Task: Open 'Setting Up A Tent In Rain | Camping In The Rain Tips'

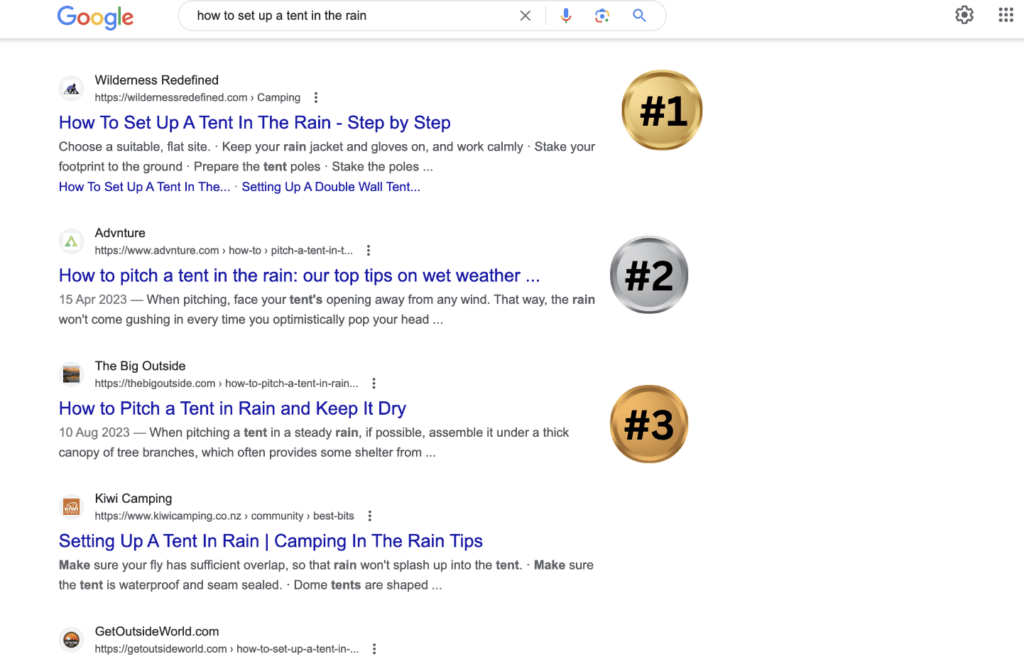Action: point(270,541)
